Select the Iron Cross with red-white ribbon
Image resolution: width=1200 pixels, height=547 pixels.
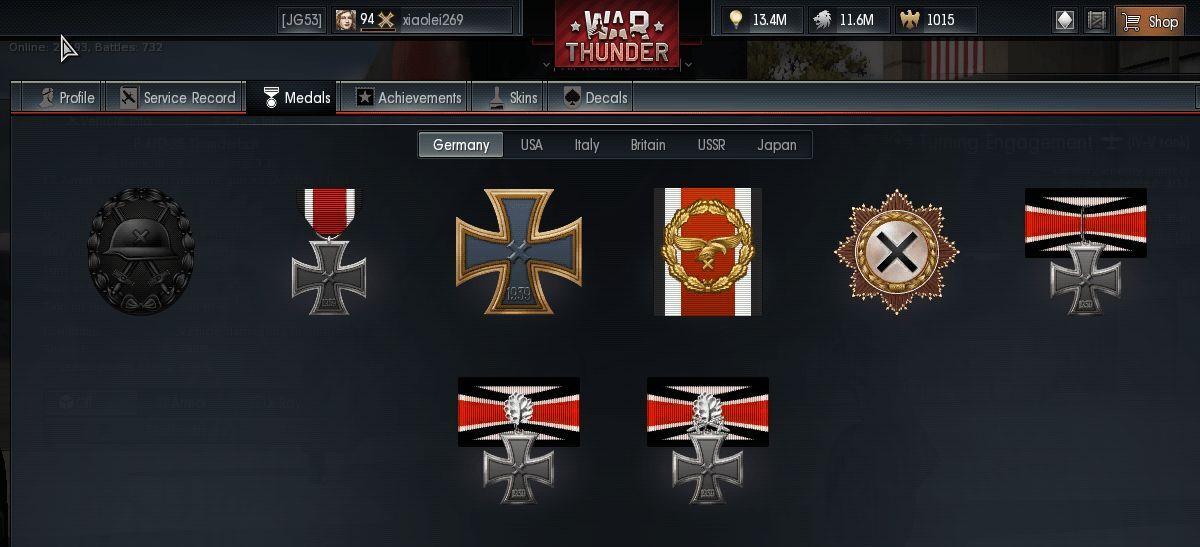click(x=330, y=251)
